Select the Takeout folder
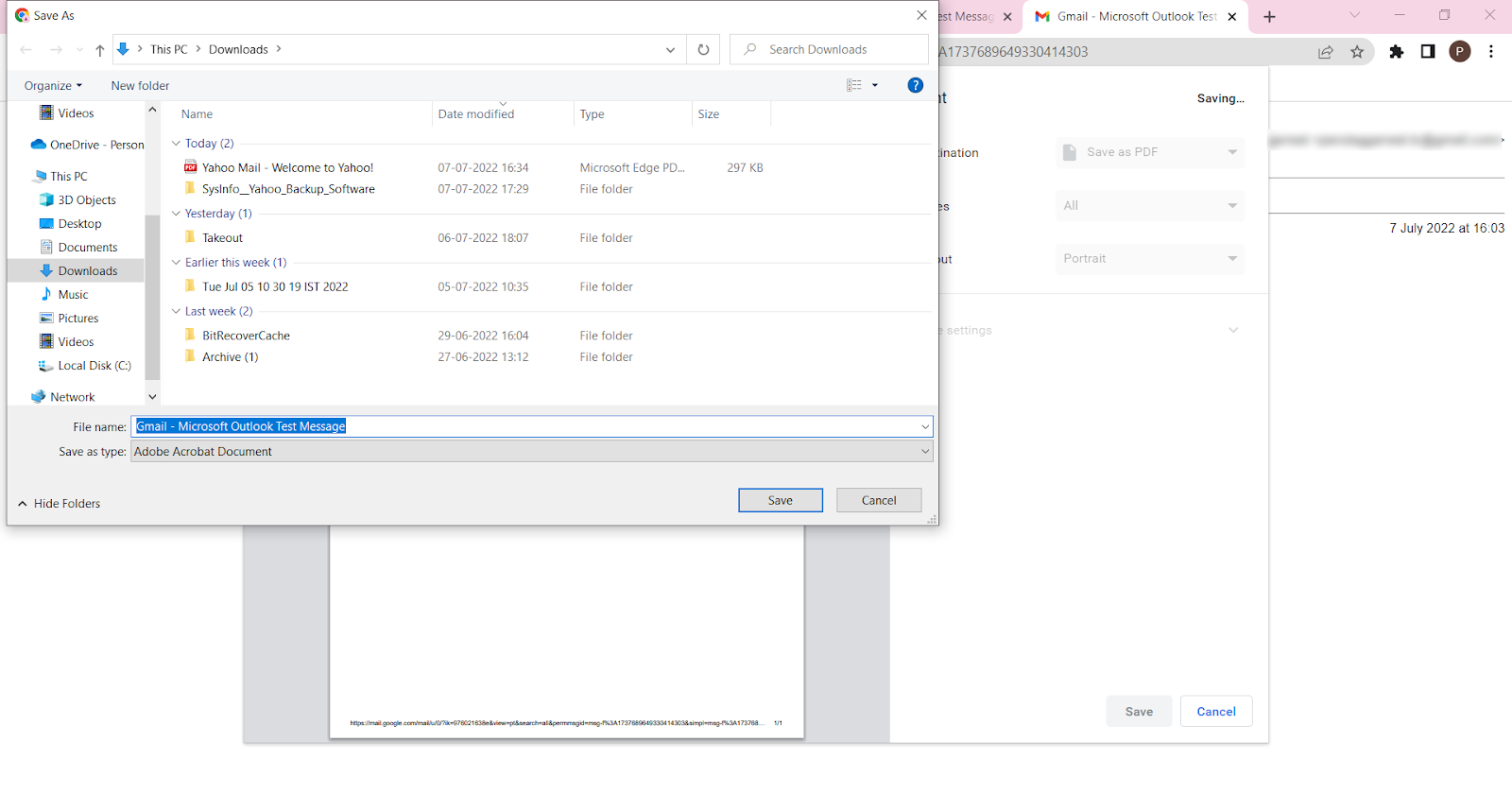The image size is (1512, 812). (222, 238)
